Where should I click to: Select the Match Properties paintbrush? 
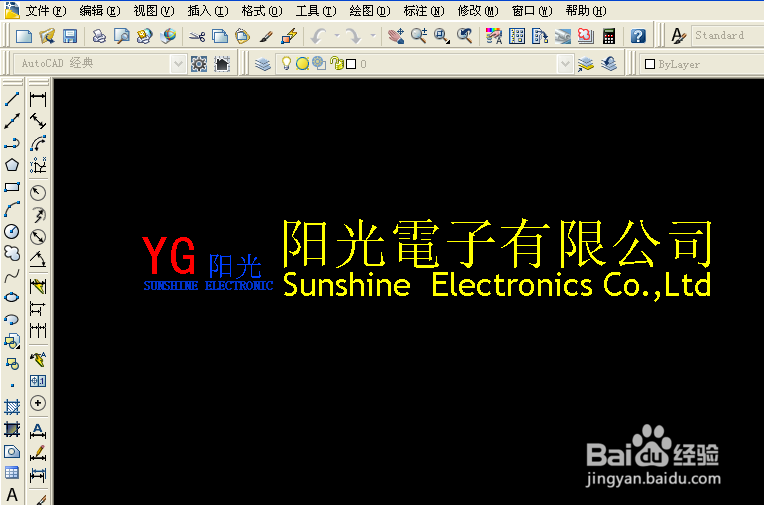pyautogui.click(x=266, y=36)
